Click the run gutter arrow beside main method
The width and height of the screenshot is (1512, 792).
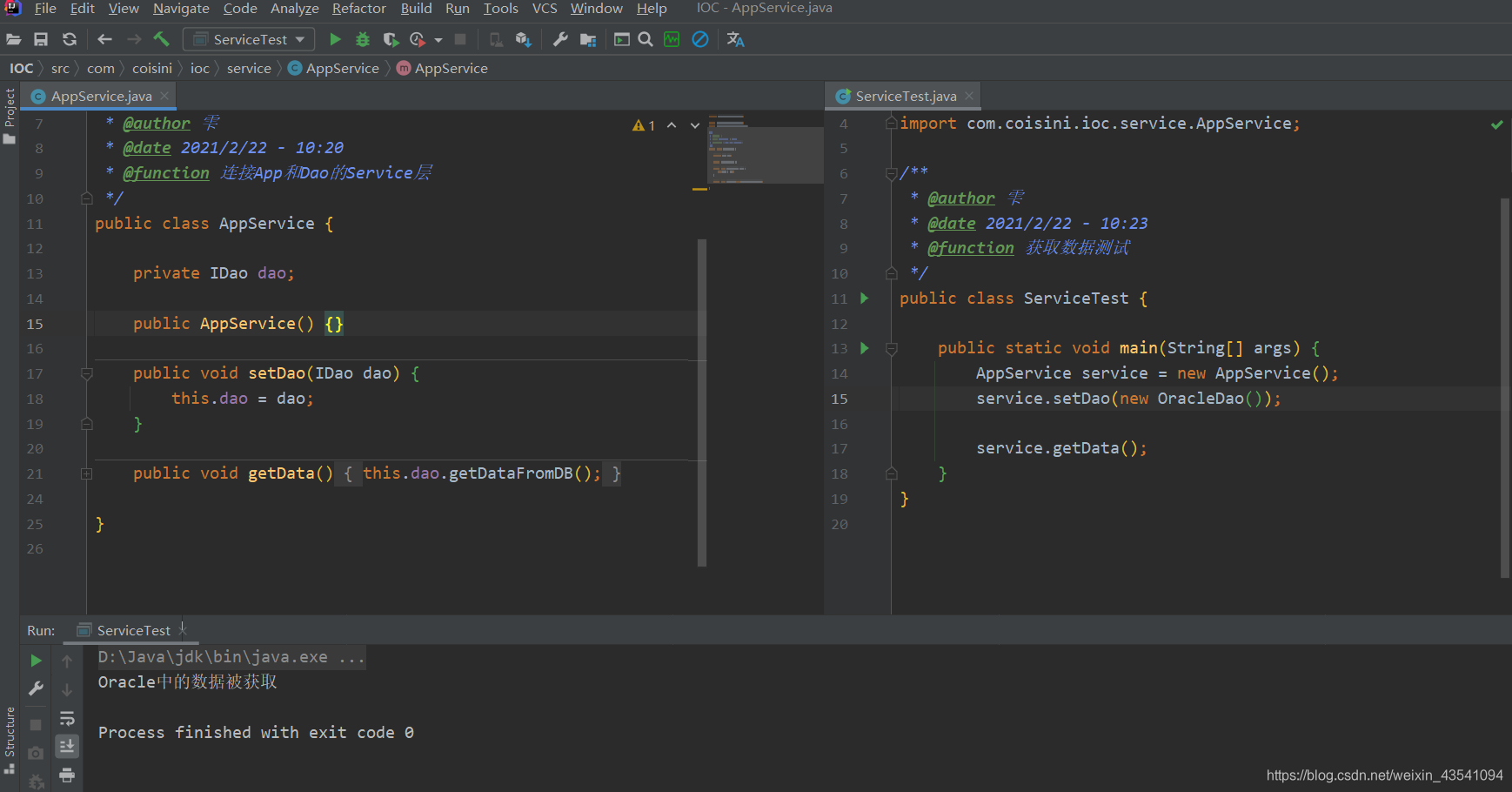864,347
